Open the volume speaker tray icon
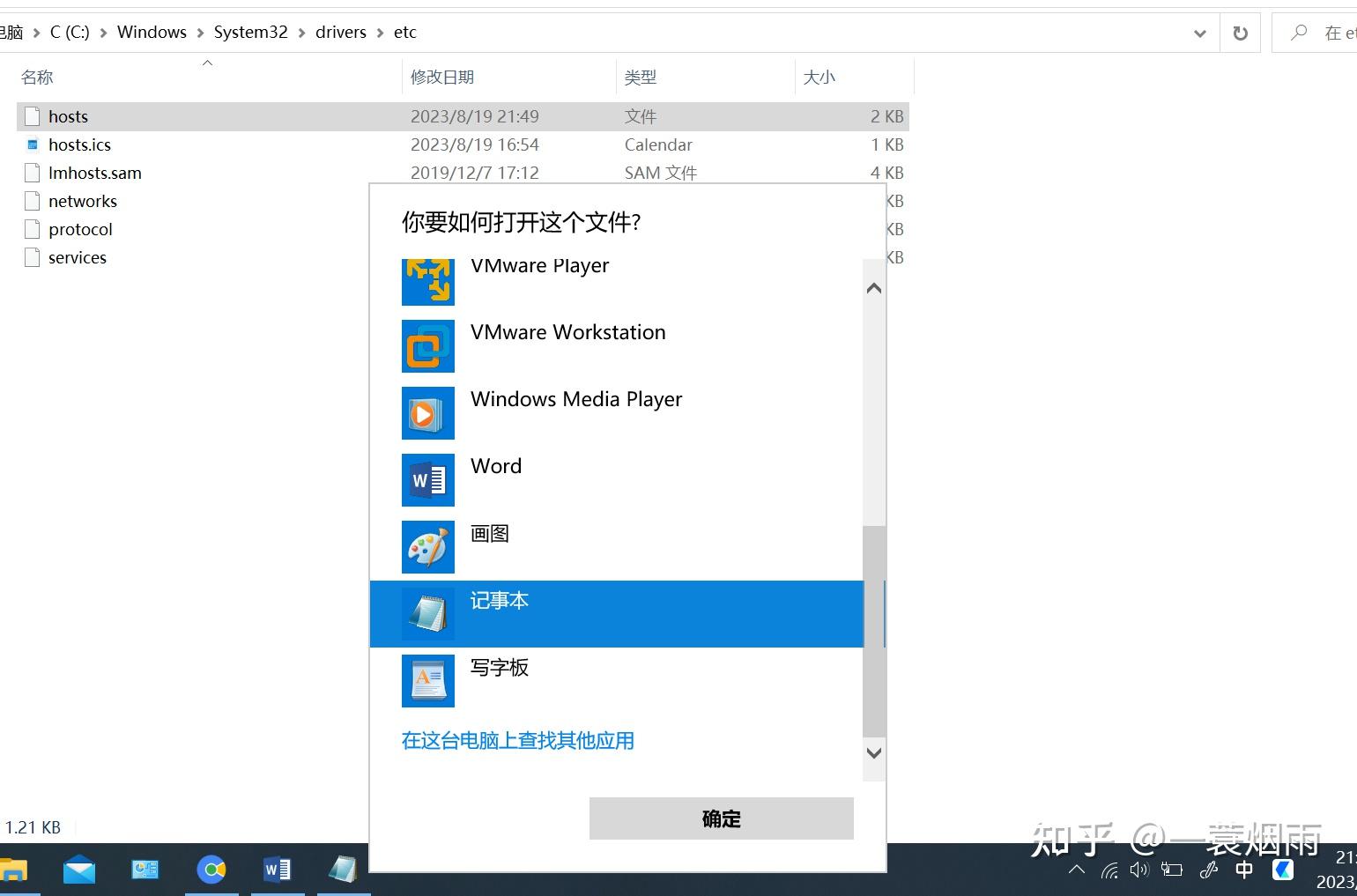Screen dimensions: 1357x896 pyautogui.click(x=1139, y=870)
